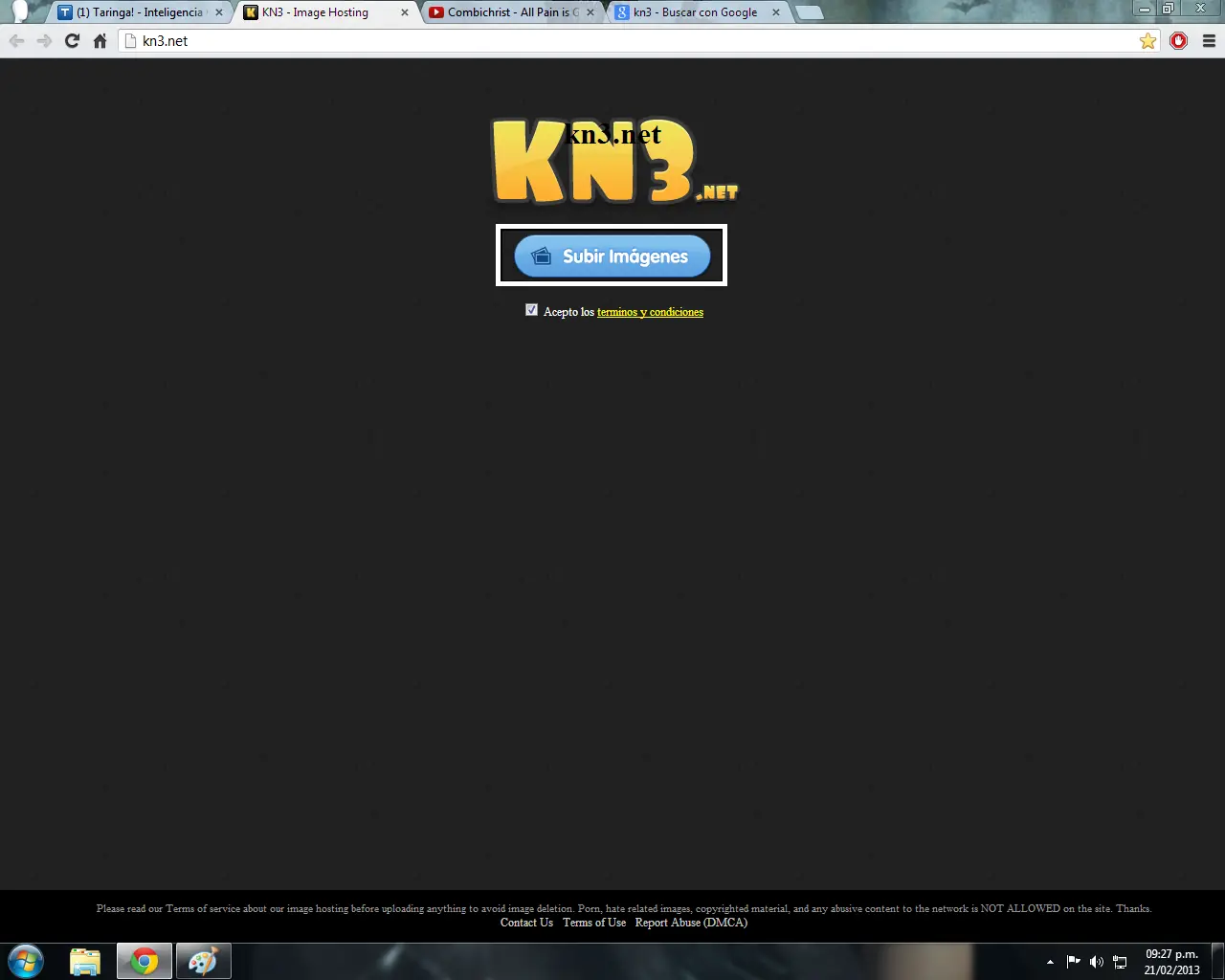Viewport: 1225px width, 980px height.
Task: Open a new browser tab
Action: (x=809, y=12)
